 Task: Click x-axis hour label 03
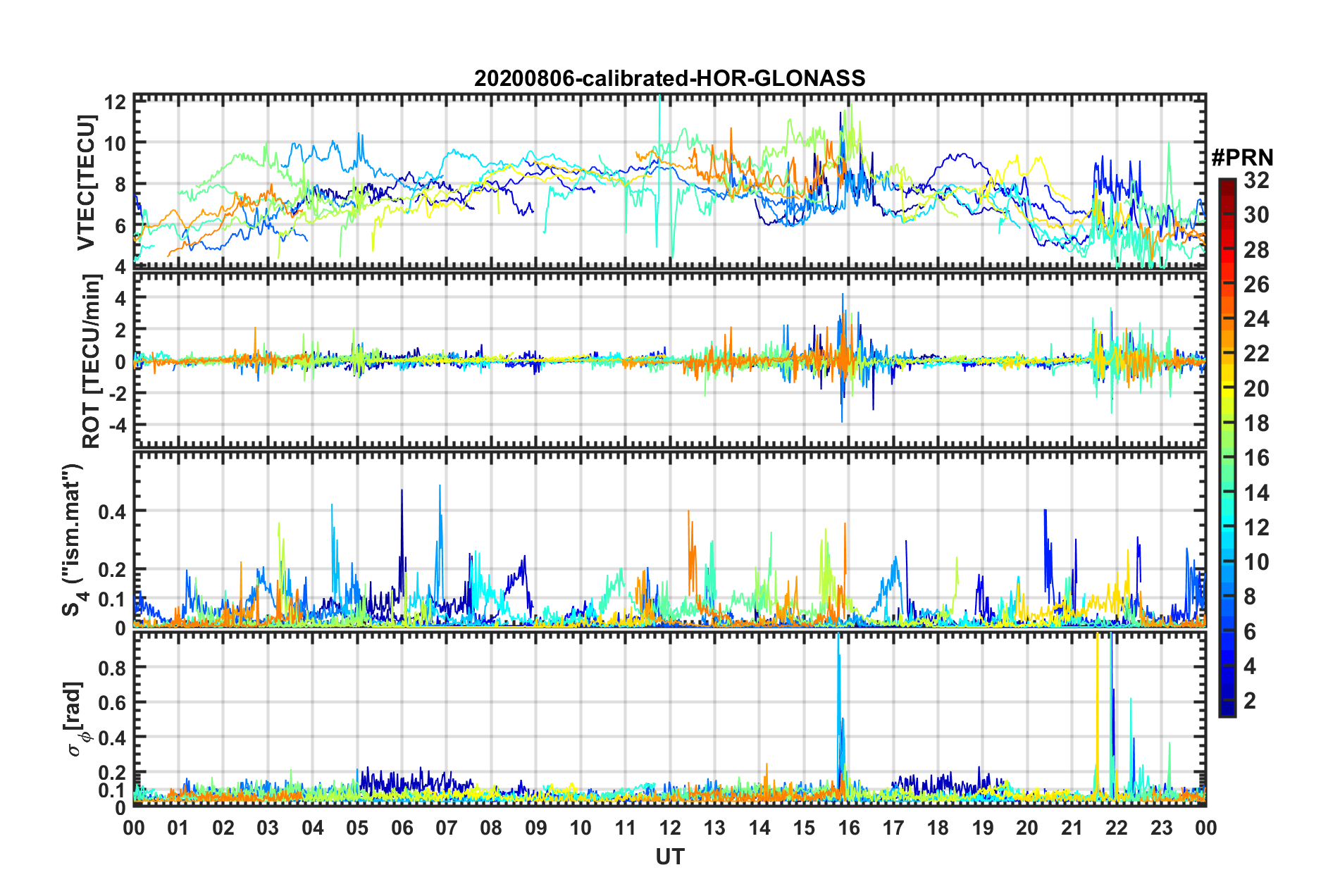click(x=268, y=828)
